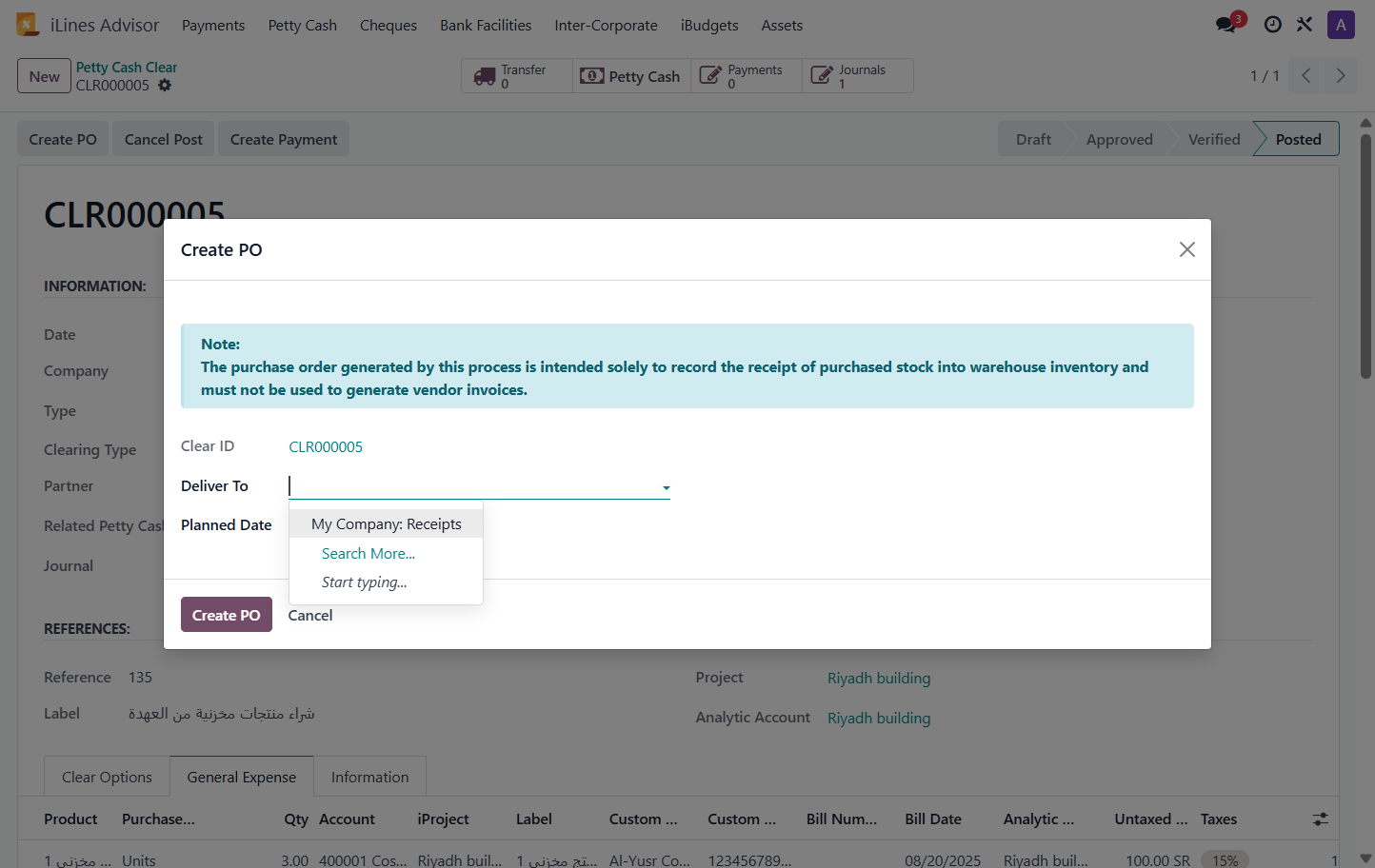Click the New record button
This screenshot has height=868, width=1375.
coord(44,76)
